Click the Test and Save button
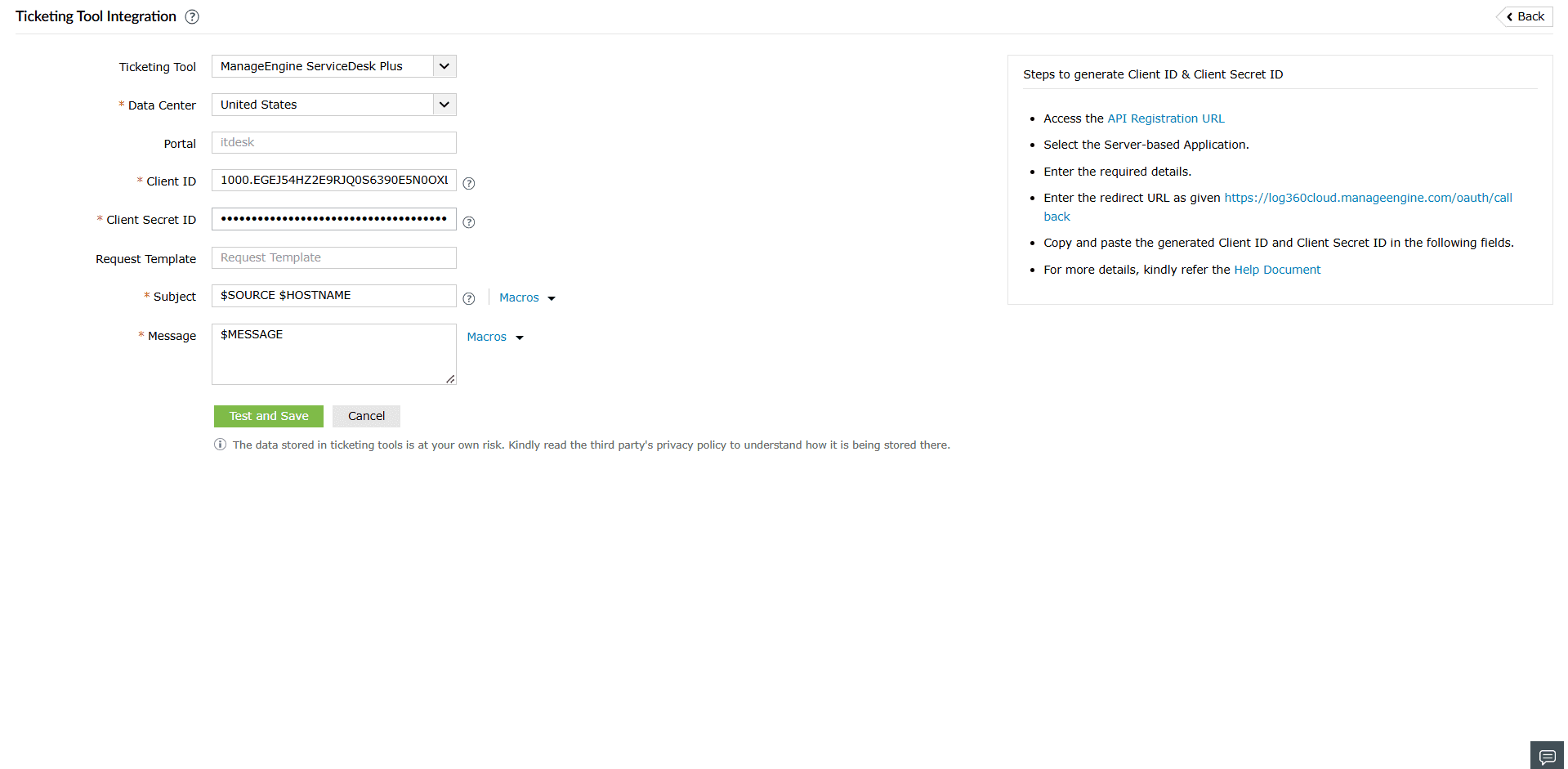 tap(269, 416)
